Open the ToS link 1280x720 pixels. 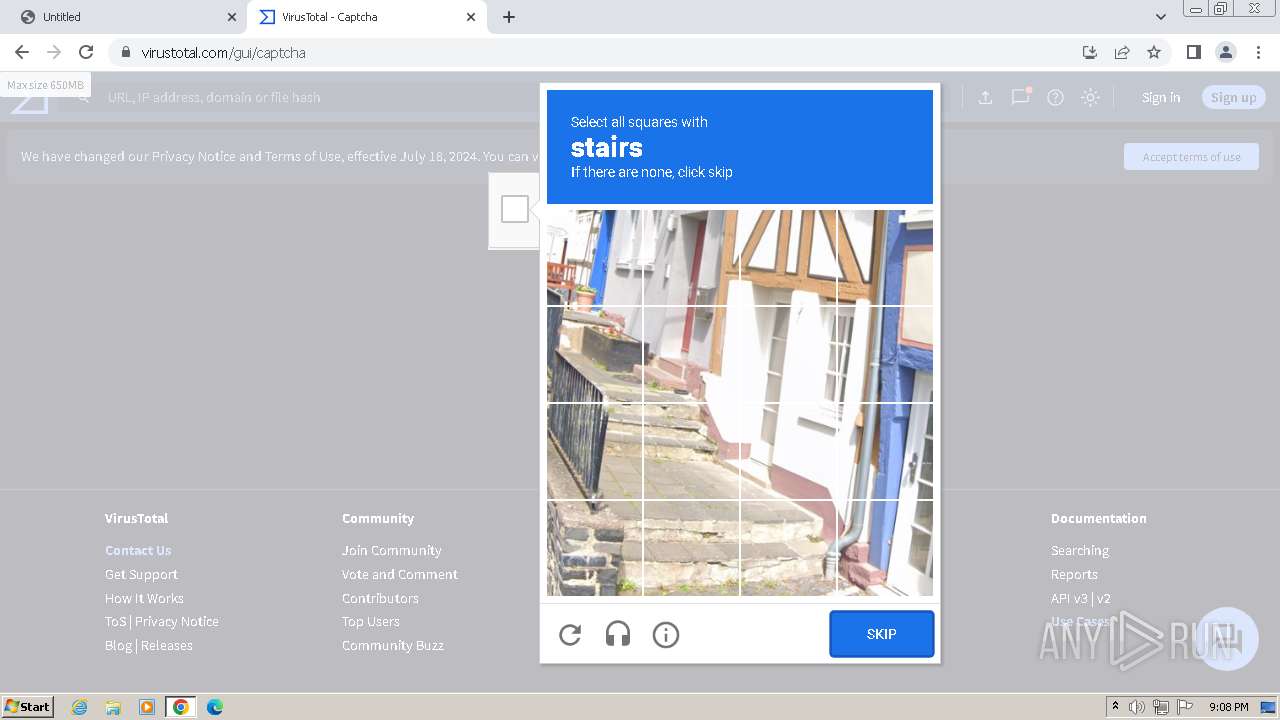coord(116,621)
